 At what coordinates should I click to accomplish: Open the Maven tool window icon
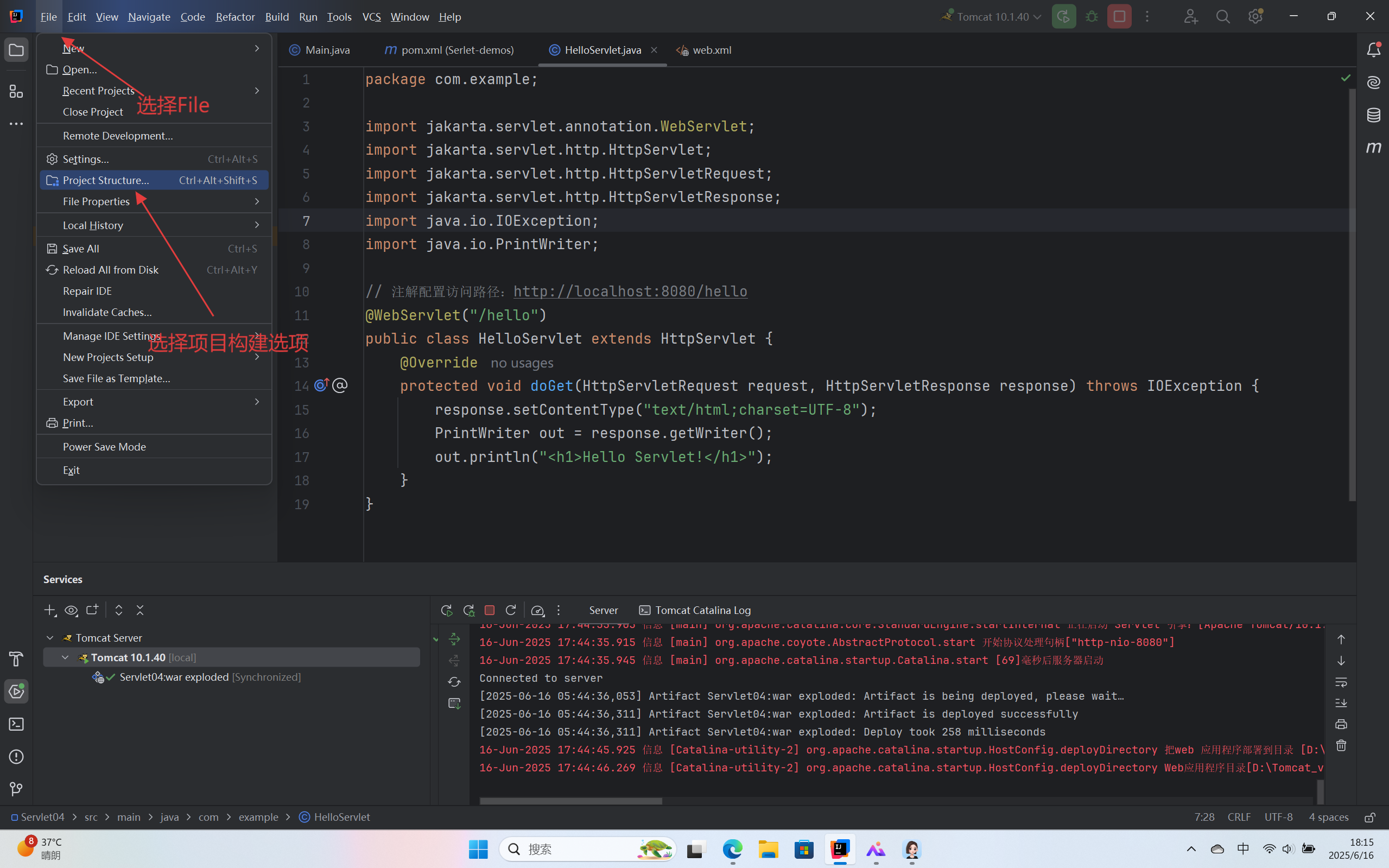click(x=1373, y=148)
